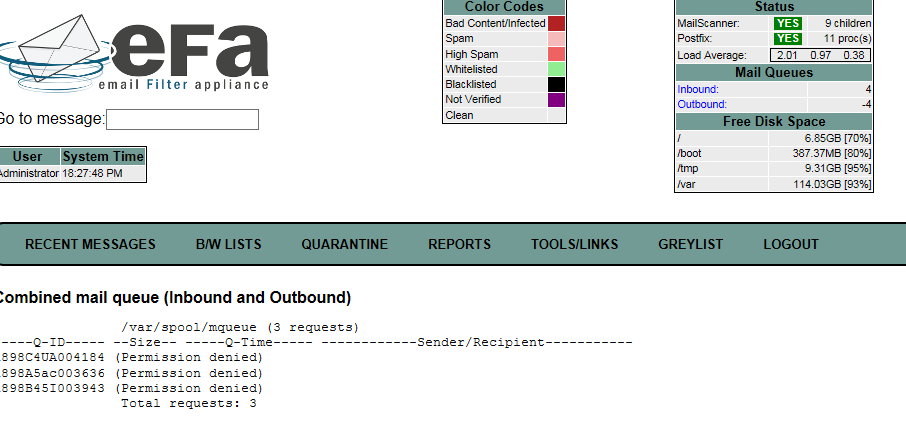Click the High Spam color swatch

pos(556,54)
